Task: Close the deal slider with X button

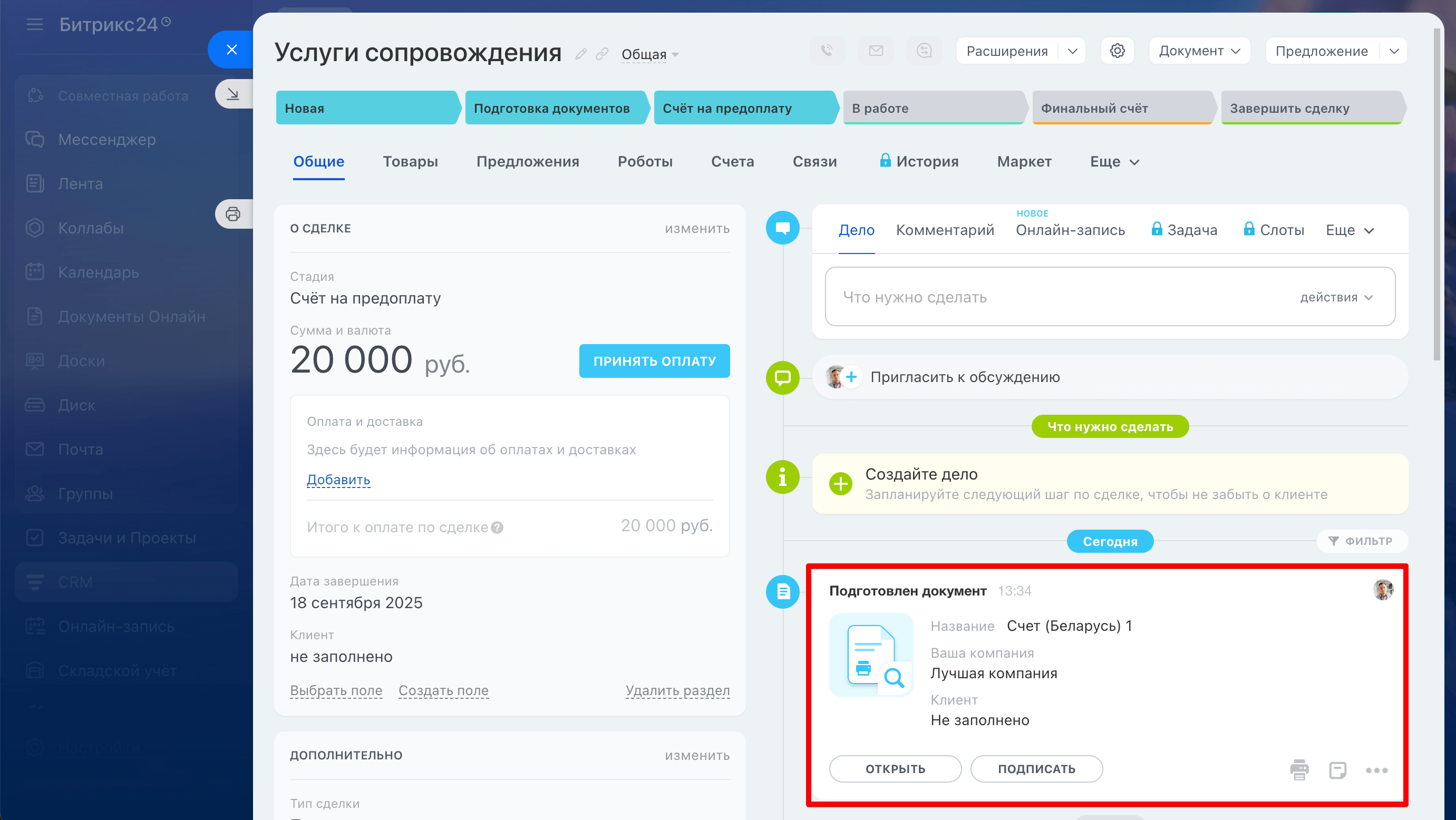Action: point(232,50)
